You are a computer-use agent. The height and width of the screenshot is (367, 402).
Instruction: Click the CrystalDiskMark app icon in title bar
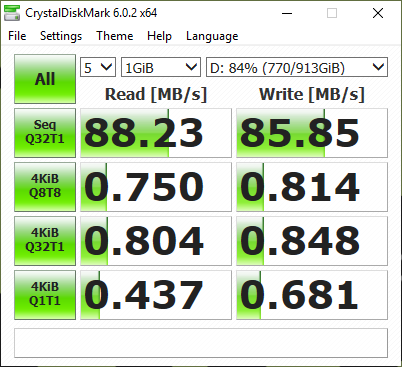pyautogui.click(x=12, y=13)
